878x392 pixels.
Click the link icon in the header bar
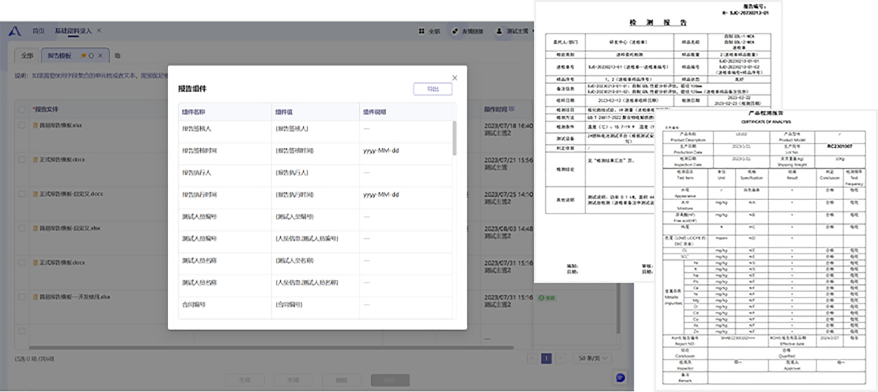[455, 31]
